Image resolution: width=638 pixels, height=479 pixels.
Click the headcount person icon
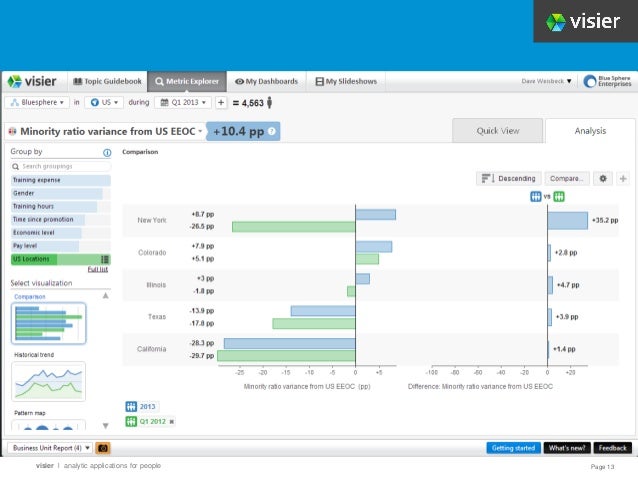pos(269,103)
